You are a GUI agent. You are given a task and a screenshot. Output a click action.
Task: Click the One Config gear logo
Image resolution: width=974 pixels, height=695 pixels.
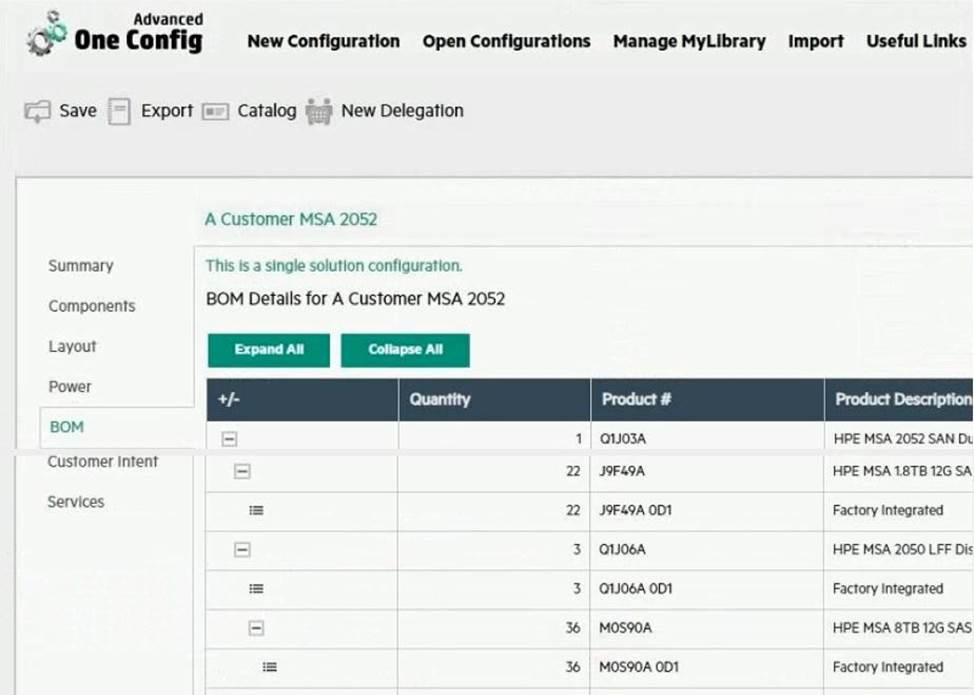(x=45, y=34)
